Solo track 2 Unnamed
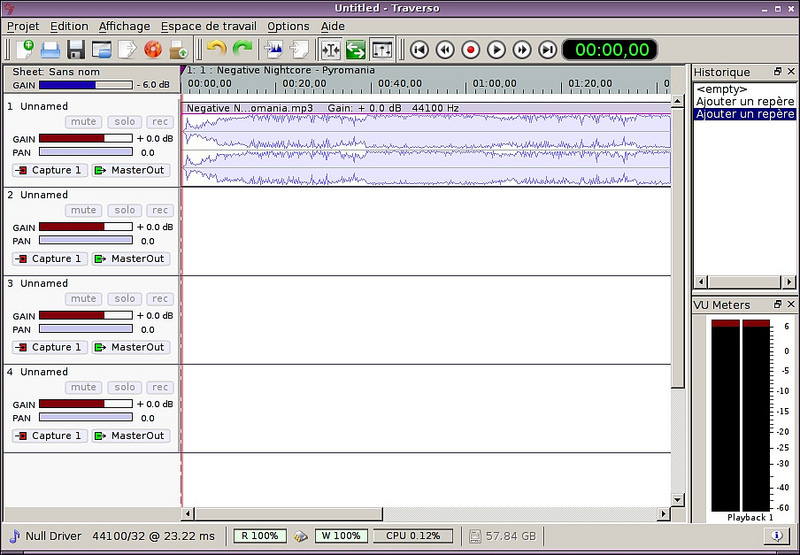Viewport: 800px width, 555px height. pyautogui.click(x=124, y=210)
